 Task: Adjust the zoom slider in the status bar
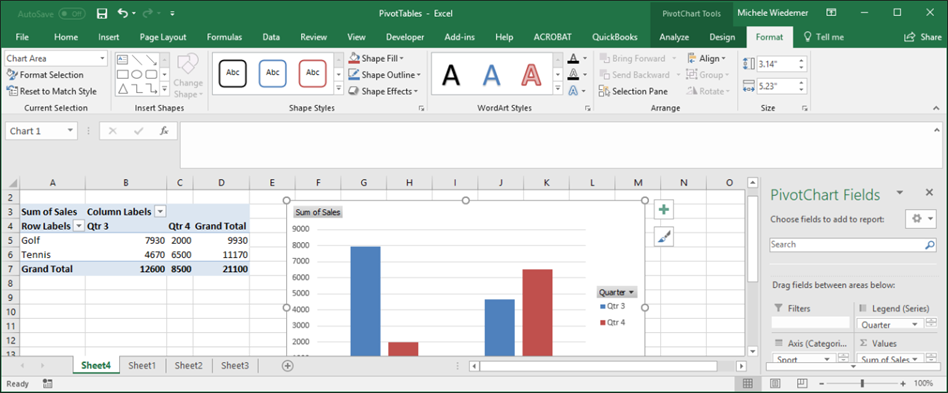pos(862,383)
